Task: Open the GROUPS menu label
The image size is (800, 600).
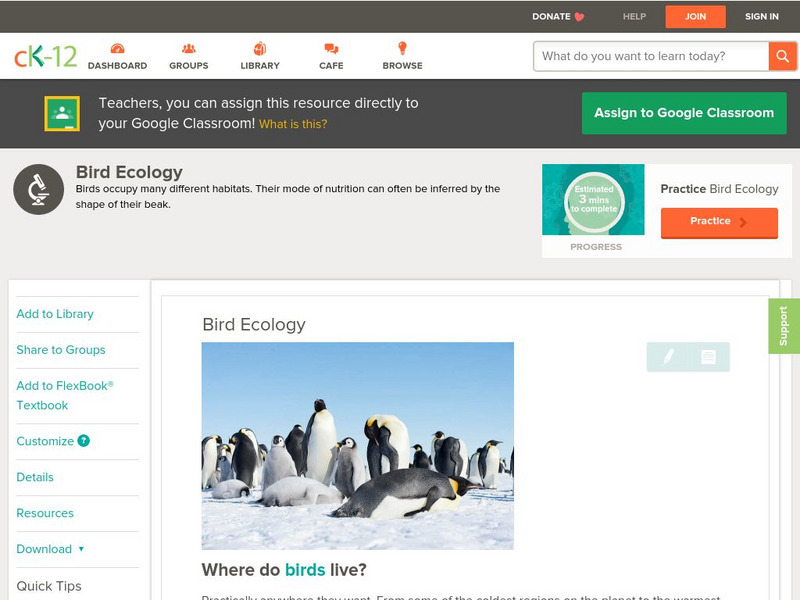Action: 189,66
